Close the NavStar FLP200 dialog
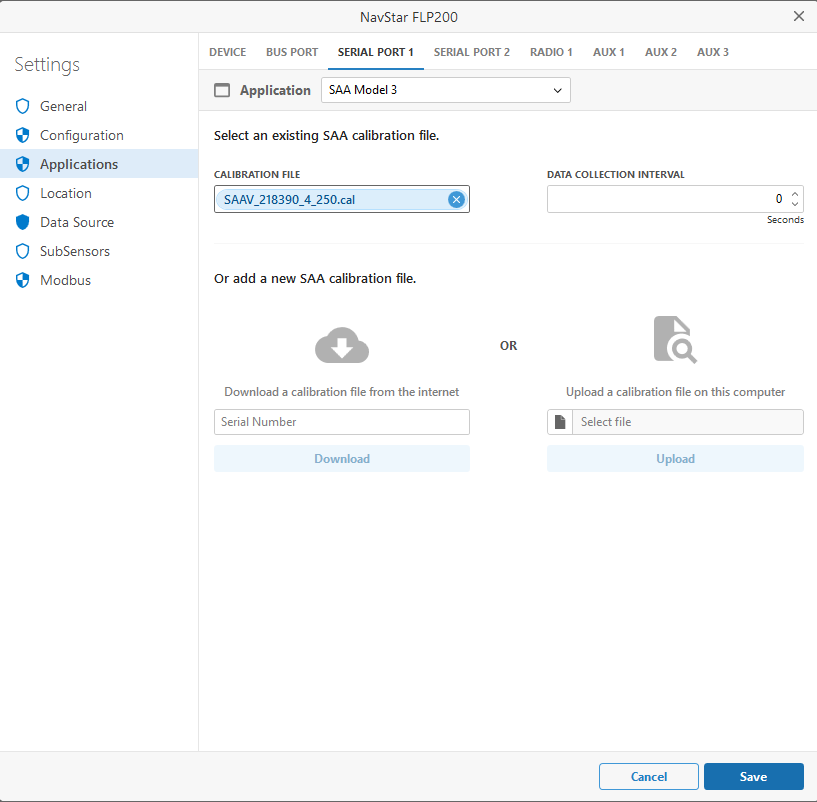Viewport: 817px width, 802px height. point(799,17)
